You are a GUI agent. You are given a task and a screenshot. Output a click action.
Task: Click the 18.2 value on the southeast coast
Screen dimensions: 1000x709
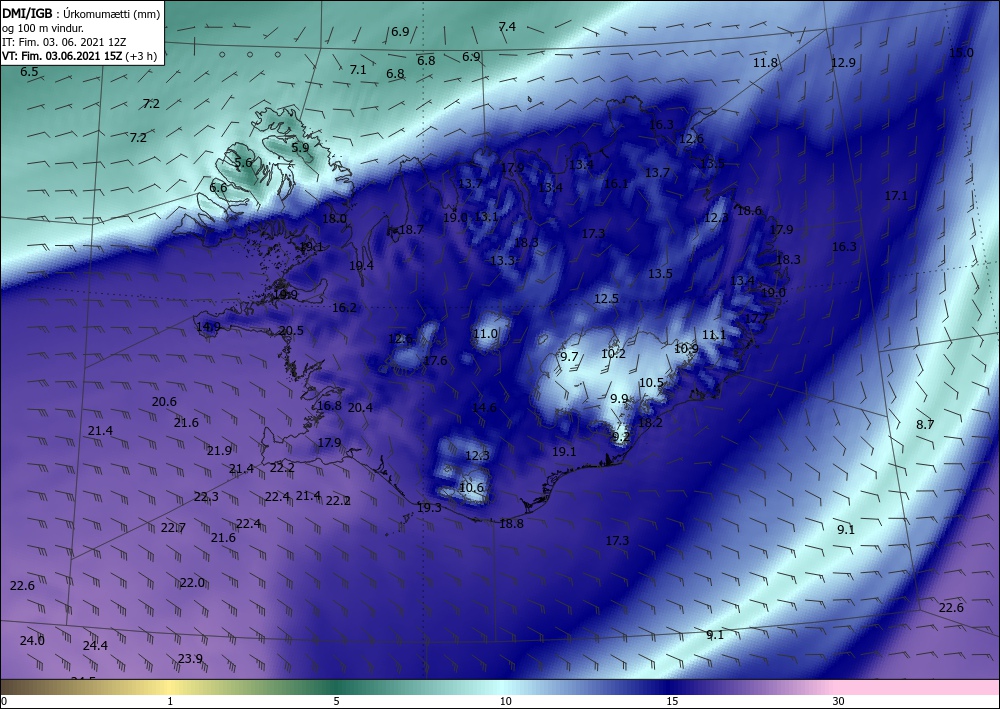click(650, 422)
